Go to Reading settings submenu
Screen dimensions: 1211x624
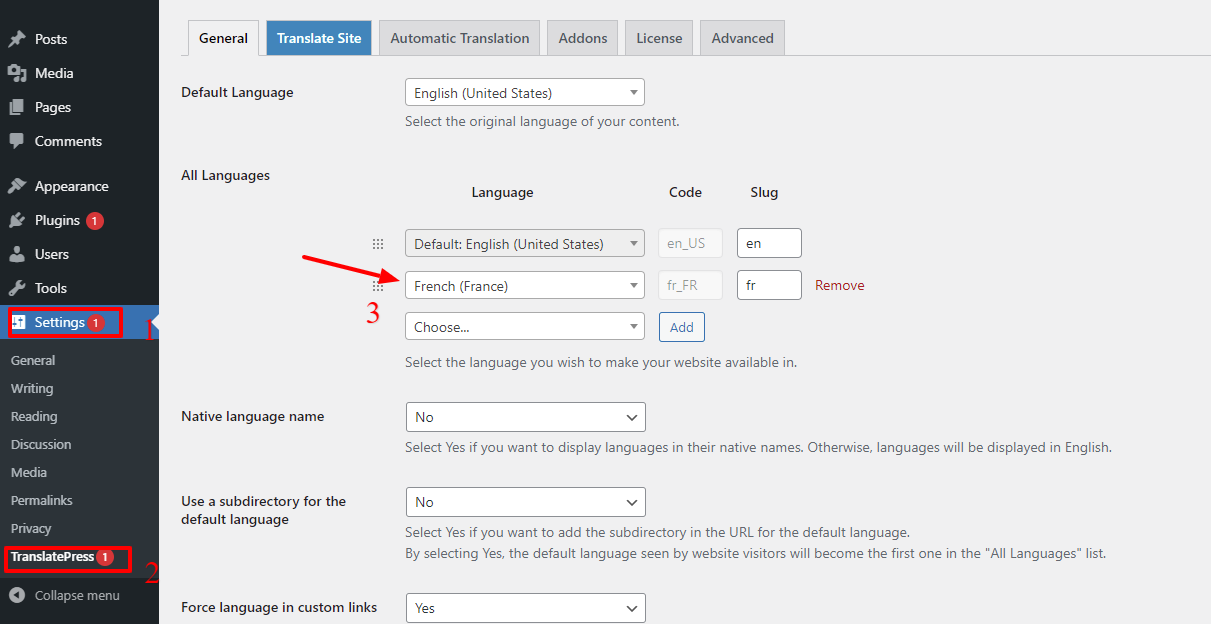coord(34,416)
